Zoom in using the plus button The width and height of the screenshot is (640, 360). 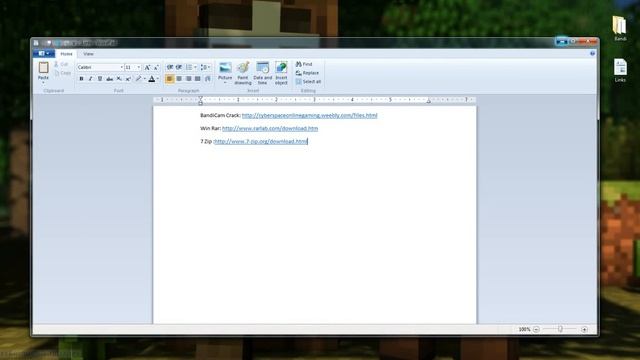[584, 329]
